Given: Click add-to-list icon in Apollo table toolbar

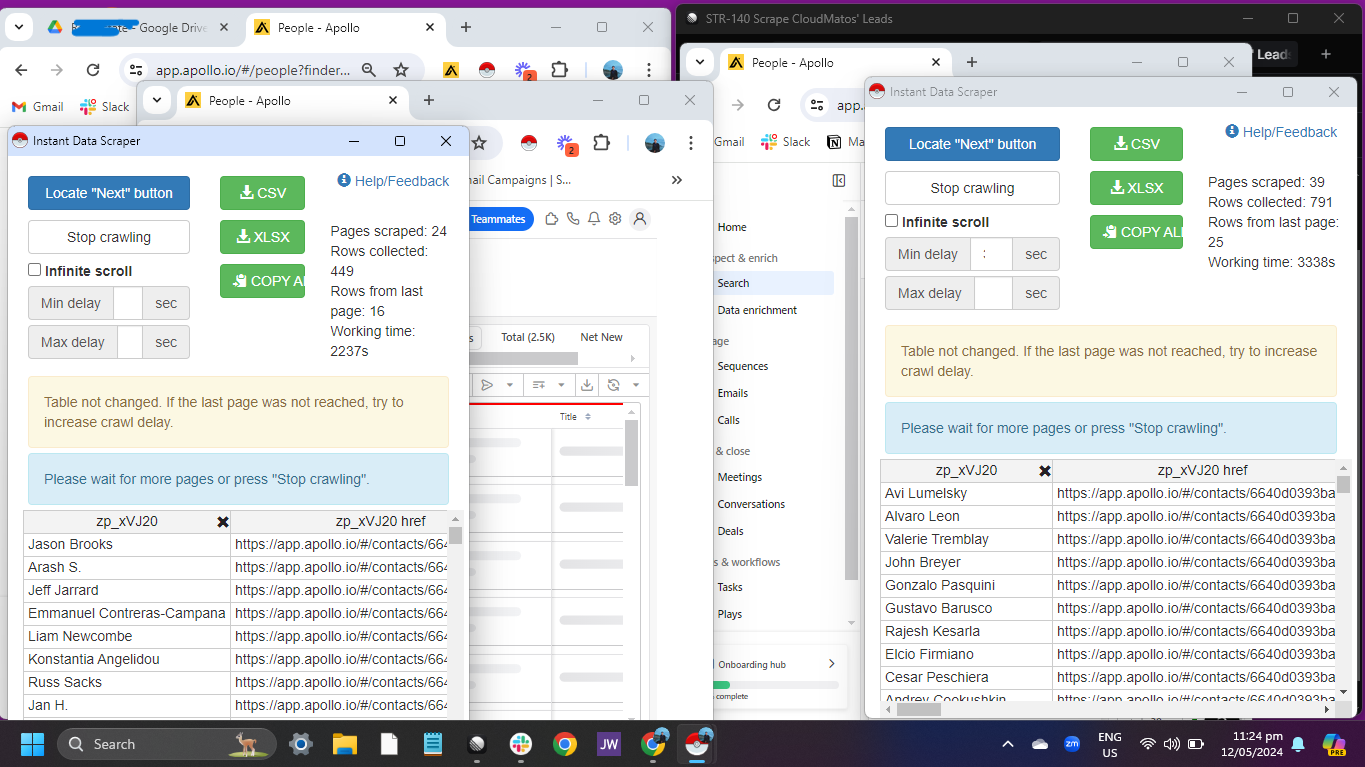Looking at the screenshot, I should click(538, 385).
